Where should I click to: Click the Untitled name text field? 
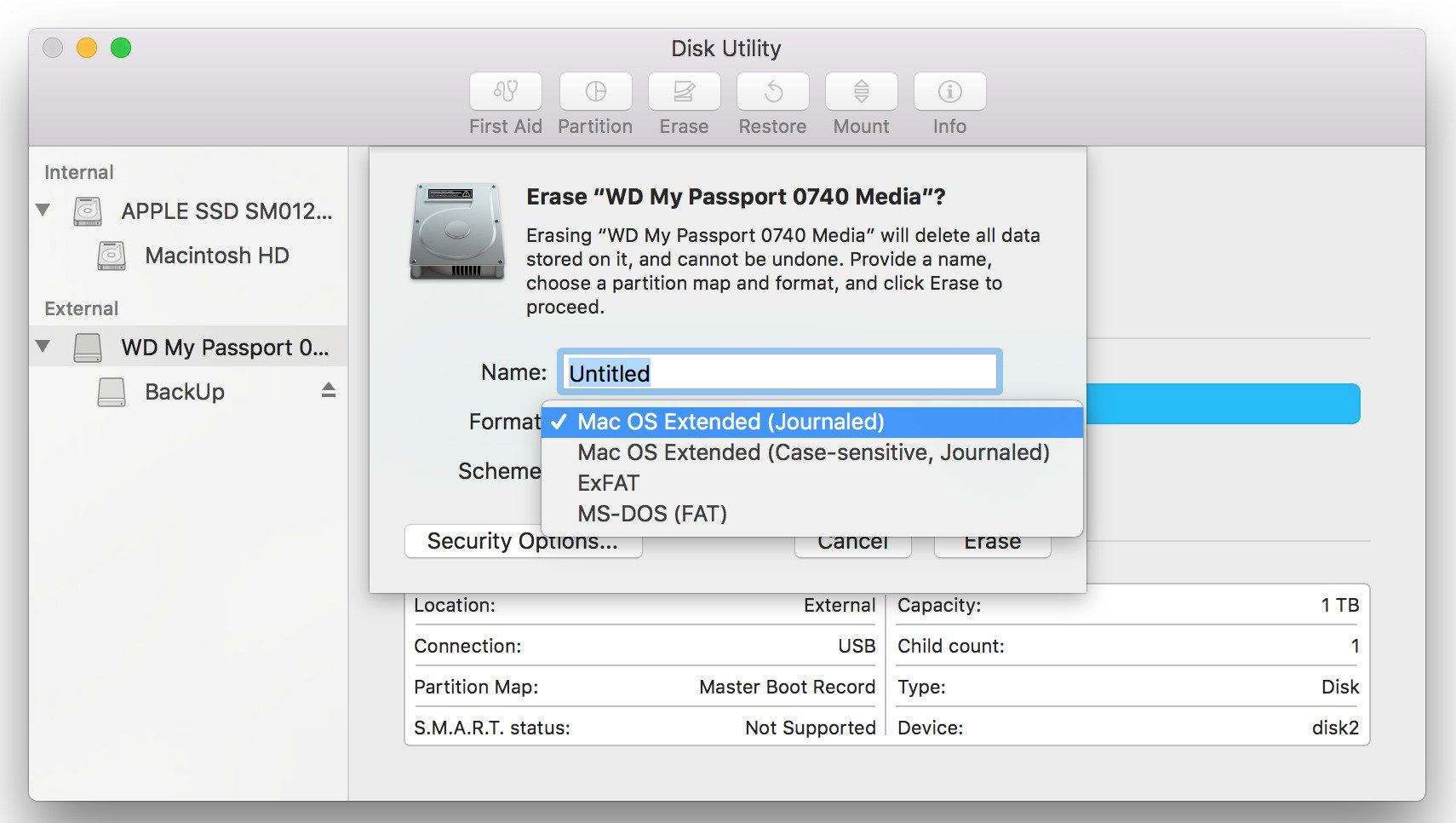777,372
